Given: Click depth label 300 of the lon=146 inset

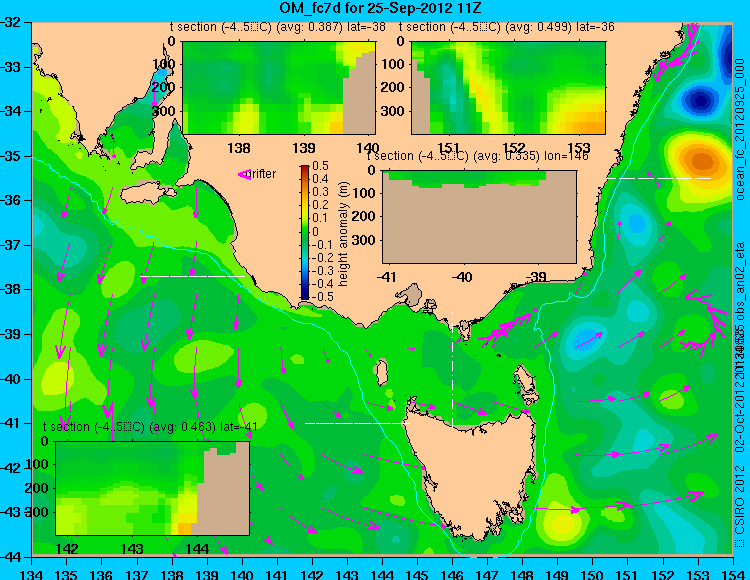Looking at the screenshot, I should coord(364,240).
